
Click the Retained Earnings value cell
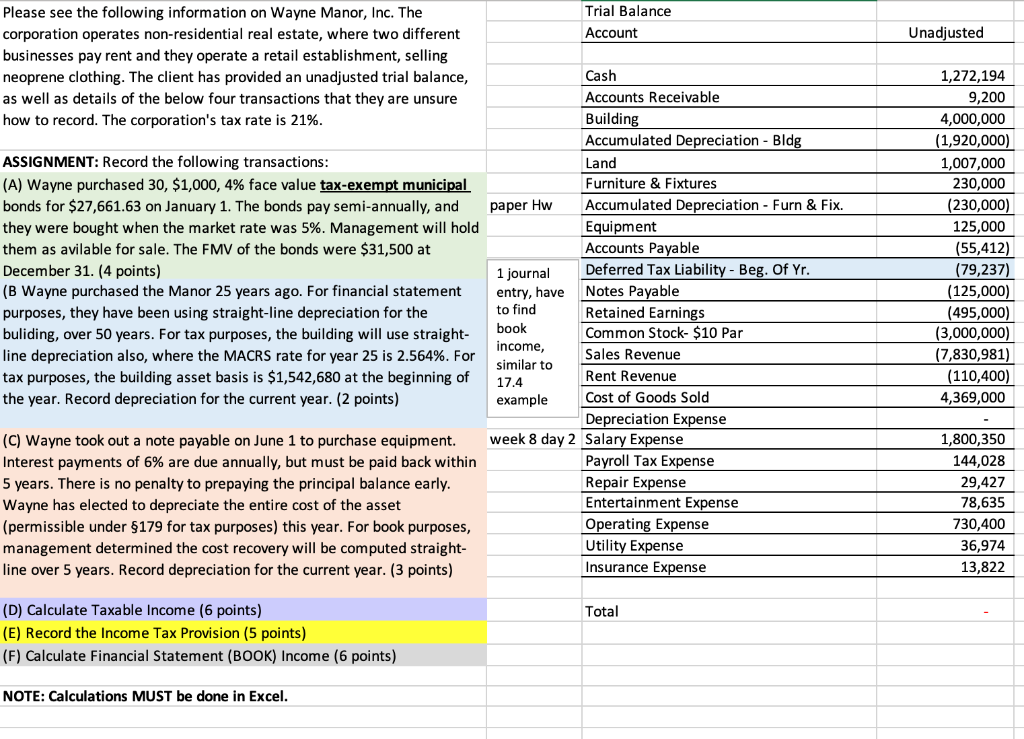coord(972,311)
